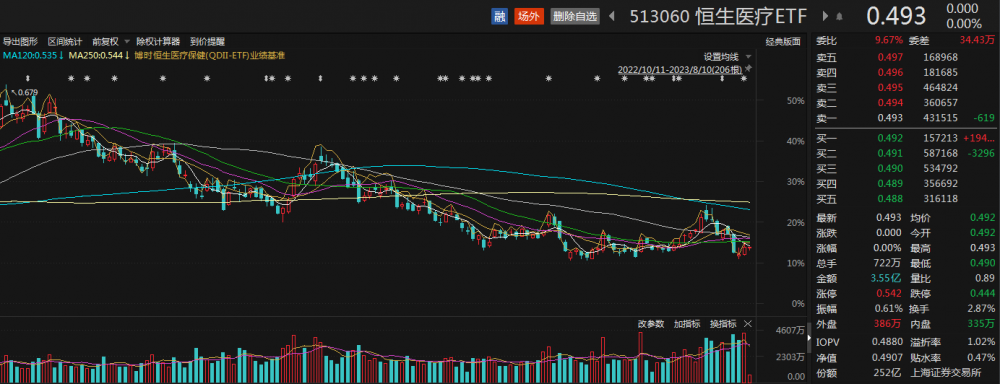Go to next stock with right arrow
This screenshot has height=384, width=1000.
point(825,17)
